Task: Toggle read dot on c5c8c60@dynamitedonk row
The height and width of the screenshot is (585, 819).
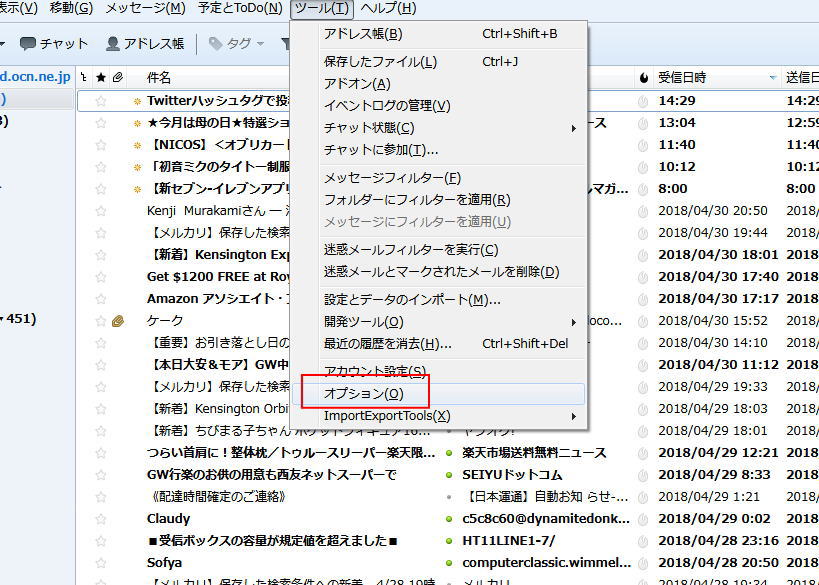Action: tap(449, 519)
